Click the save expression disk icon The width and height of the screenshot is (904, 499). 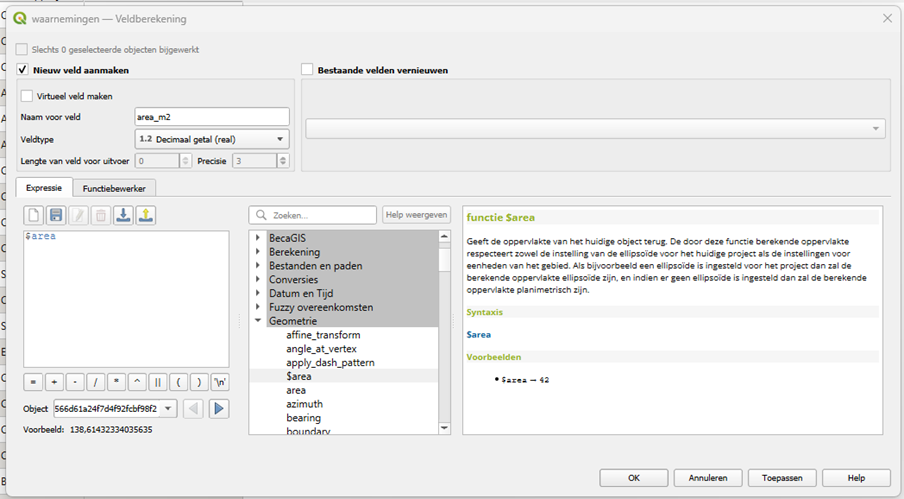coord(56,215)
